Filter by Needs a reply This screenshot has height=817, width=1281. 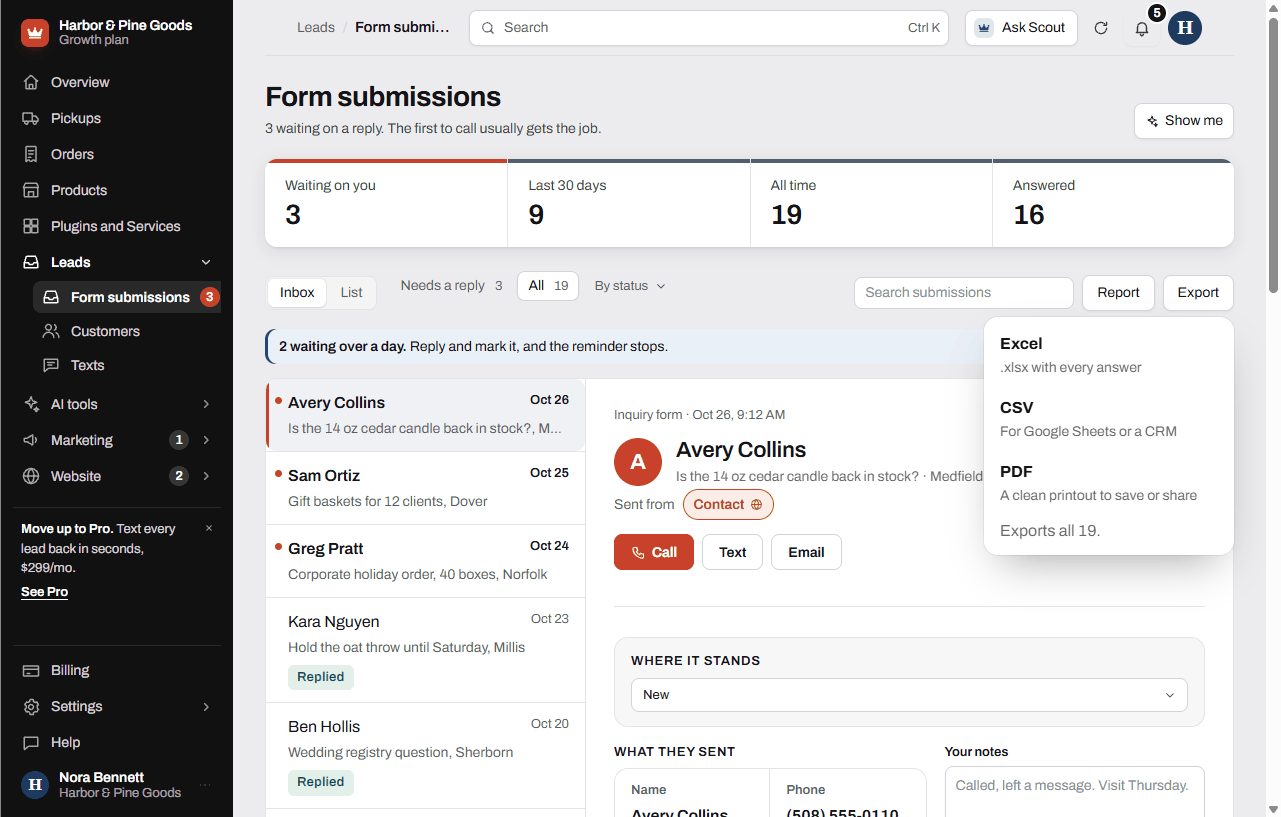pyautogui.click(x=451, y=286)
